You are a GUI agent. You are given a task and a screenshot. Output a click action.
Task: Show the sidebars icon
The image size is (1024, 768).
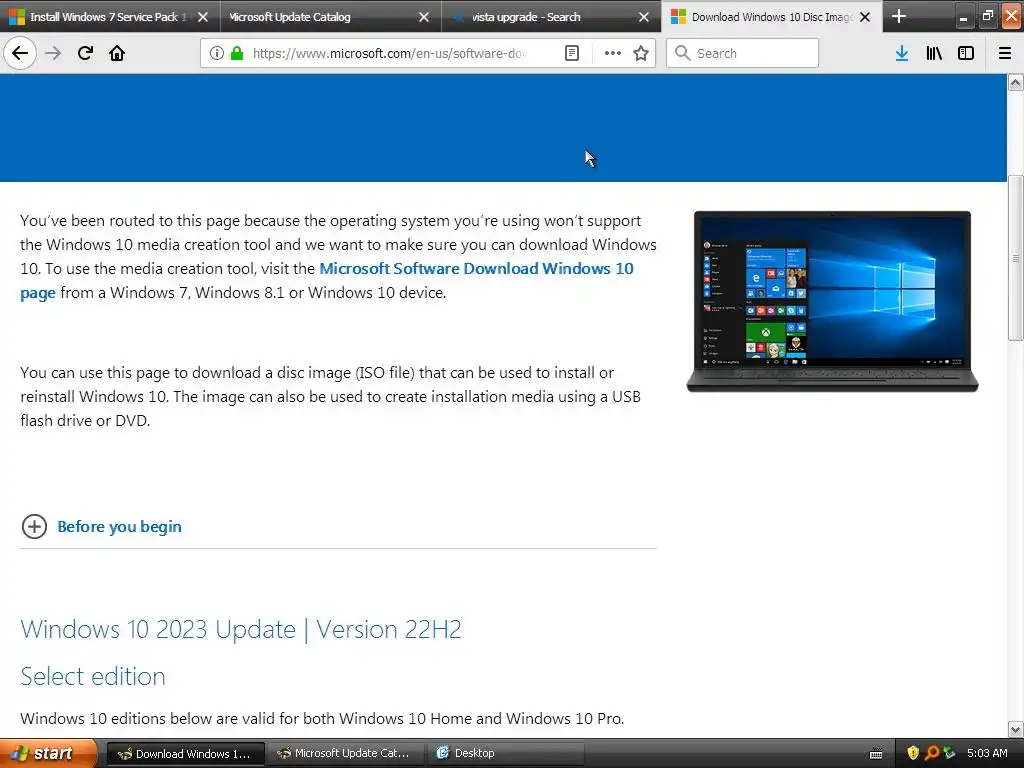click(x=966, y=53)
